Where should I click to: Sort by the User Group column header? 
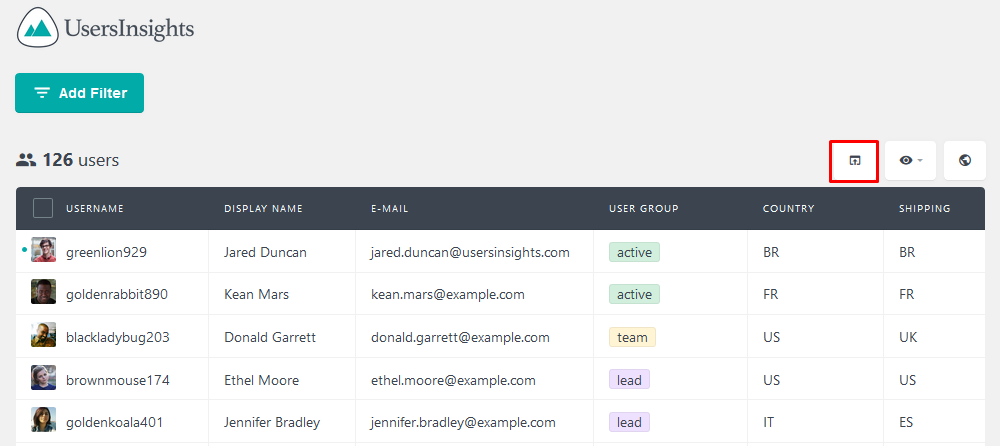pos(643,209)
